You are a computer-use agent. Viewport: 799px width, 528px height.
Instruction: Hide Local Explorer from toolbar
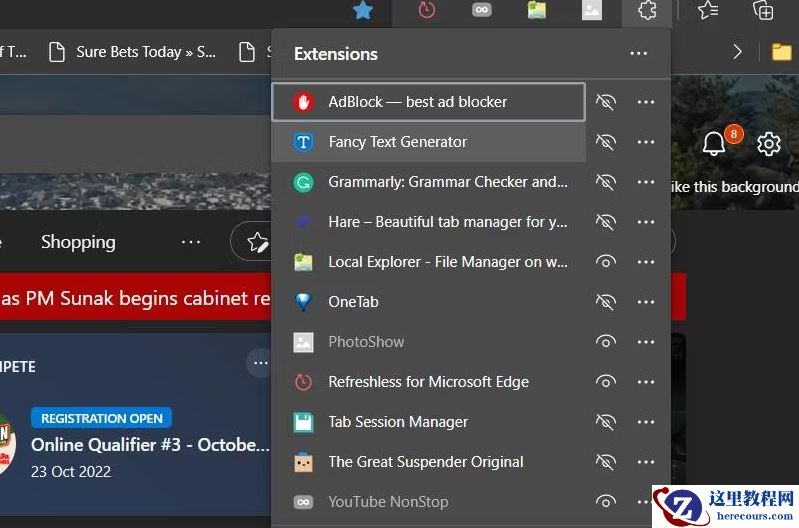point(606,262)
